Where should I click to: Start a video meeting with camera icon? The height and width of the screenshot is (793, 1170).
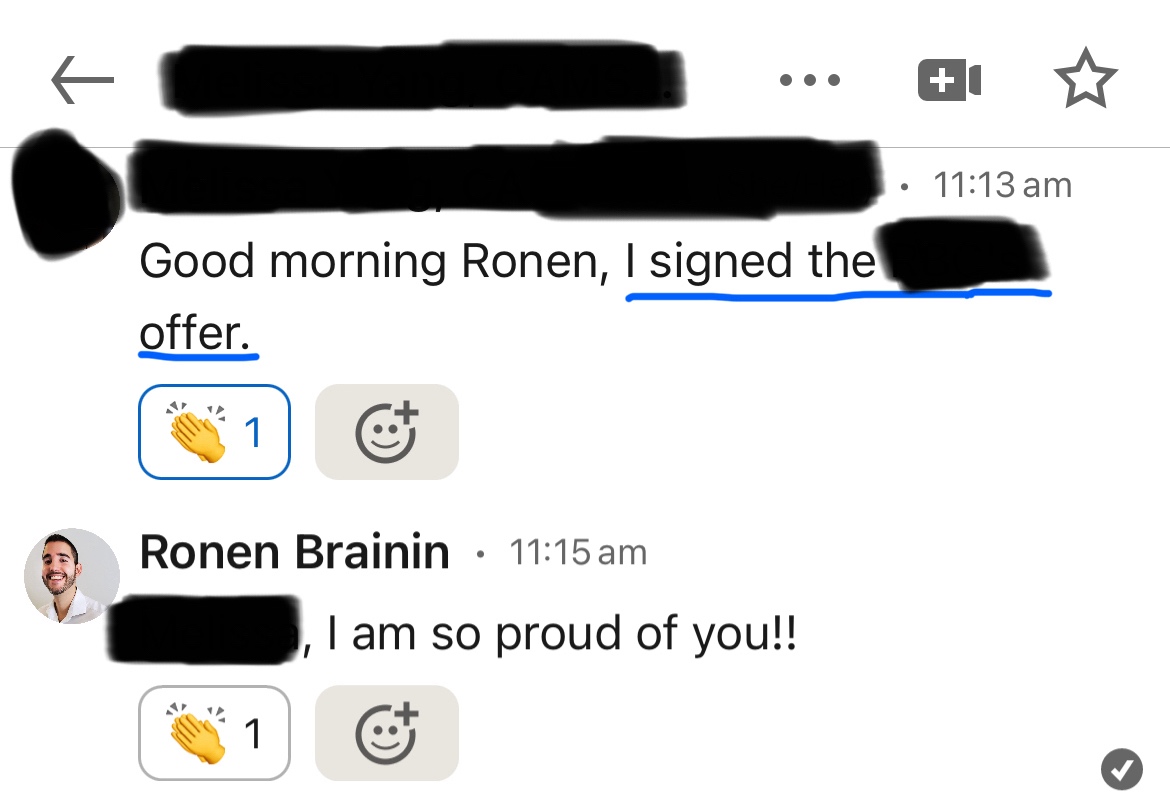pyautogui.click(x=949, y=80)
